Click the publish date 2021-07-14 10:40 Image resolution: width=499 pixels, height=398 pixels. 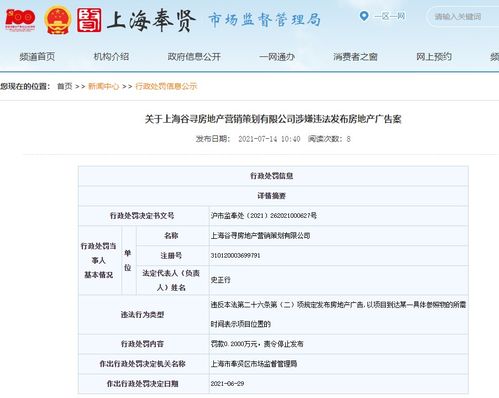[269, 139]
